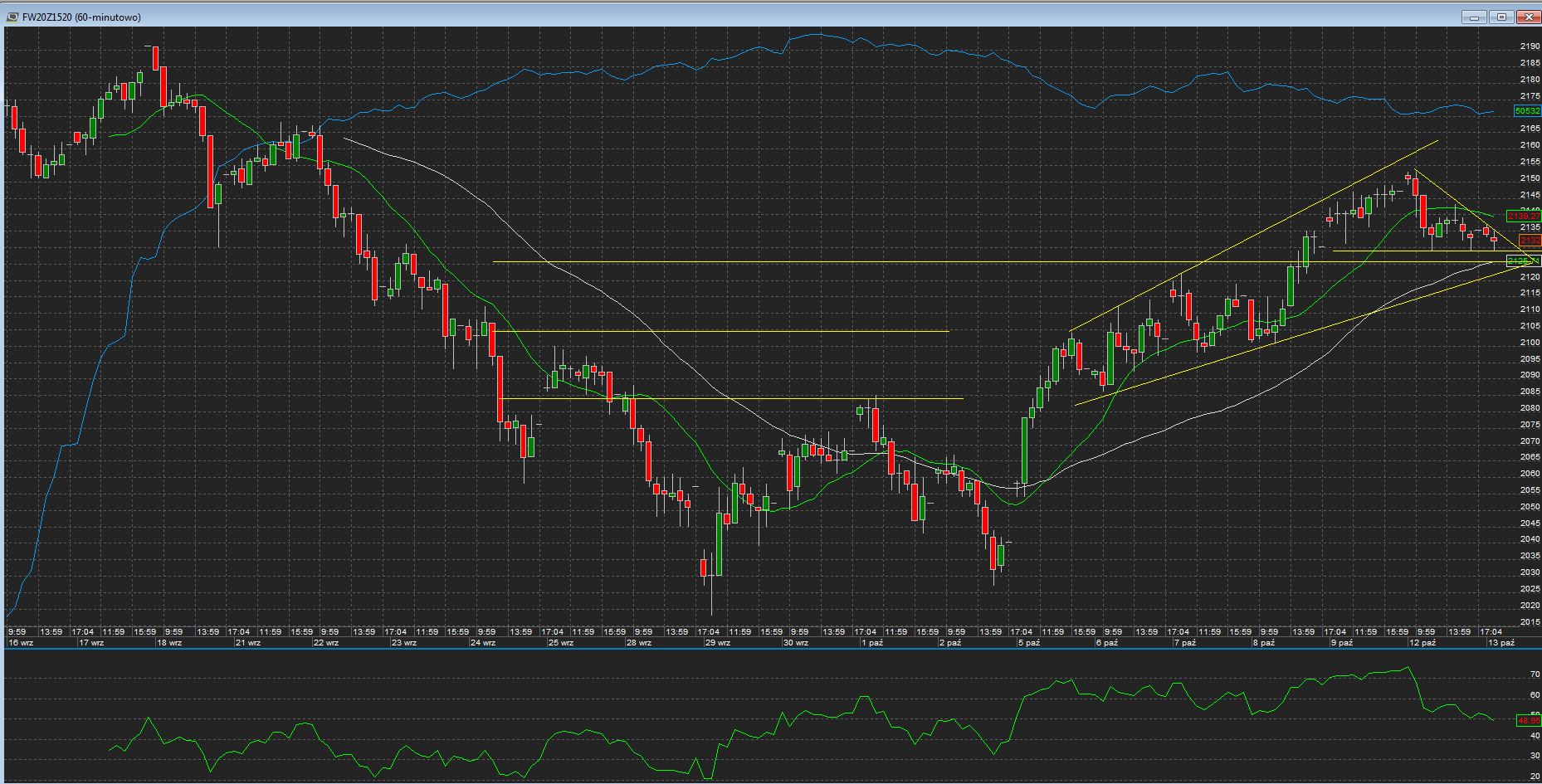Click the 1 paź date marker
This screenshot has height=784, width=1542.
click(871, 643)
